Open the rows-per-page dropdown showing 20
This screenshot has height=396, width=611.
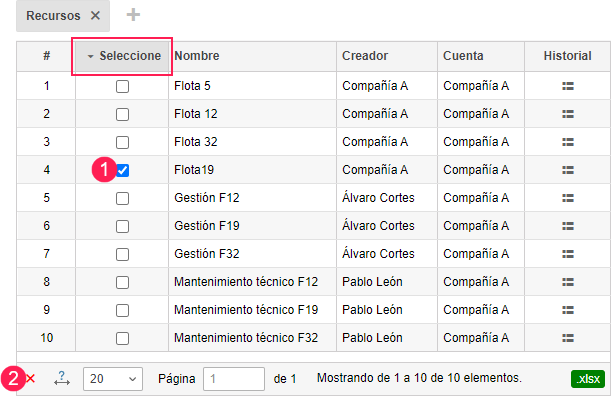(113, 379)
